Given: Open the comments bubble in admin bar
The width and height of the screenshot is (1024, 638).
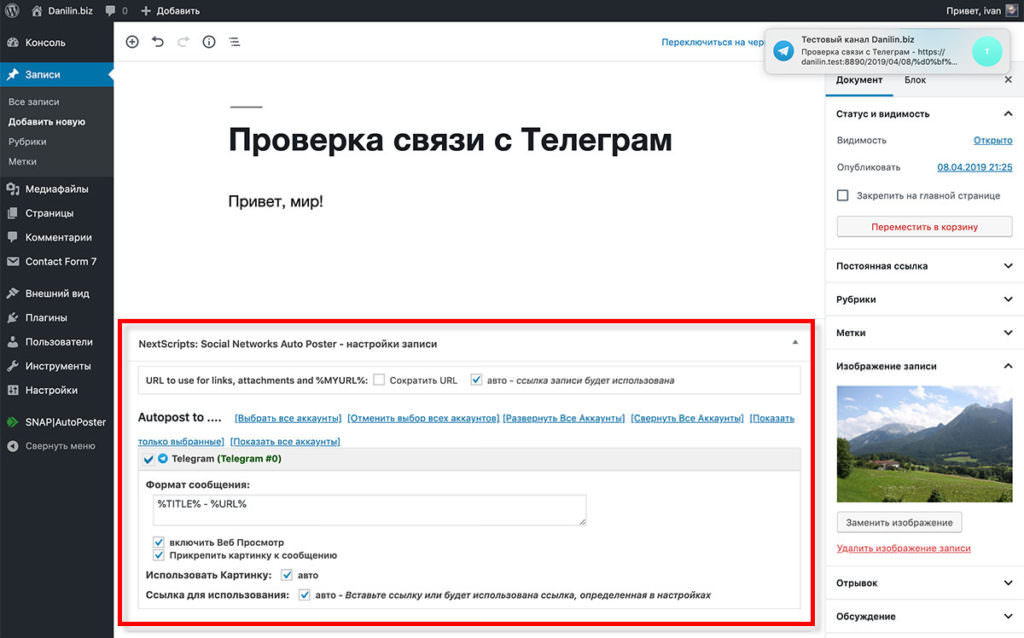Looking at the screenshot, I should tap(116, 10).
